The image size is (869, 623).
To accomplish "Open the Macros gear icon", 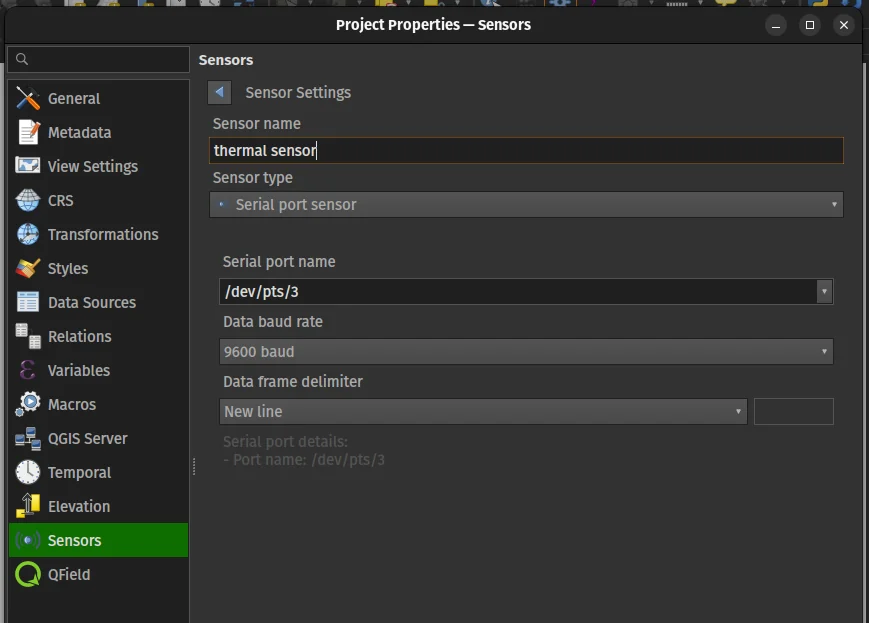I will [28, 405].
